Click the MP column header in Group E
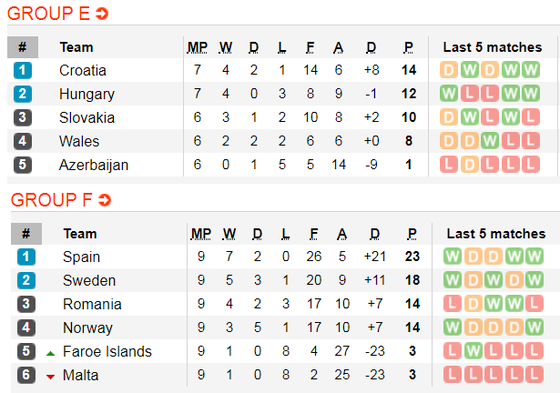Image resolution: width=560 pixels, height=393 pixels. 198,47
